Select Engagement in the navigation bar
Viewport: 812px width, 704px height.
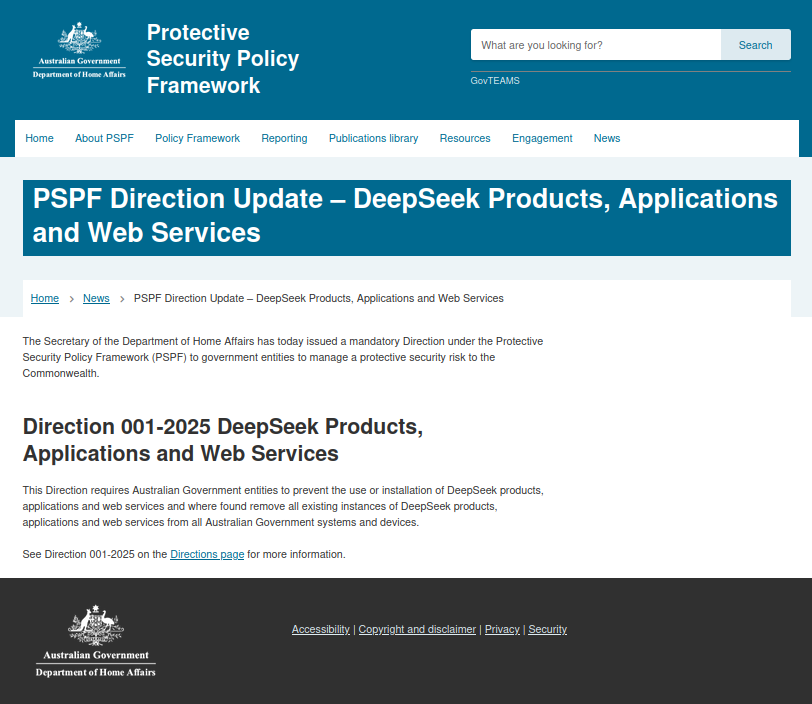(542, 138)
